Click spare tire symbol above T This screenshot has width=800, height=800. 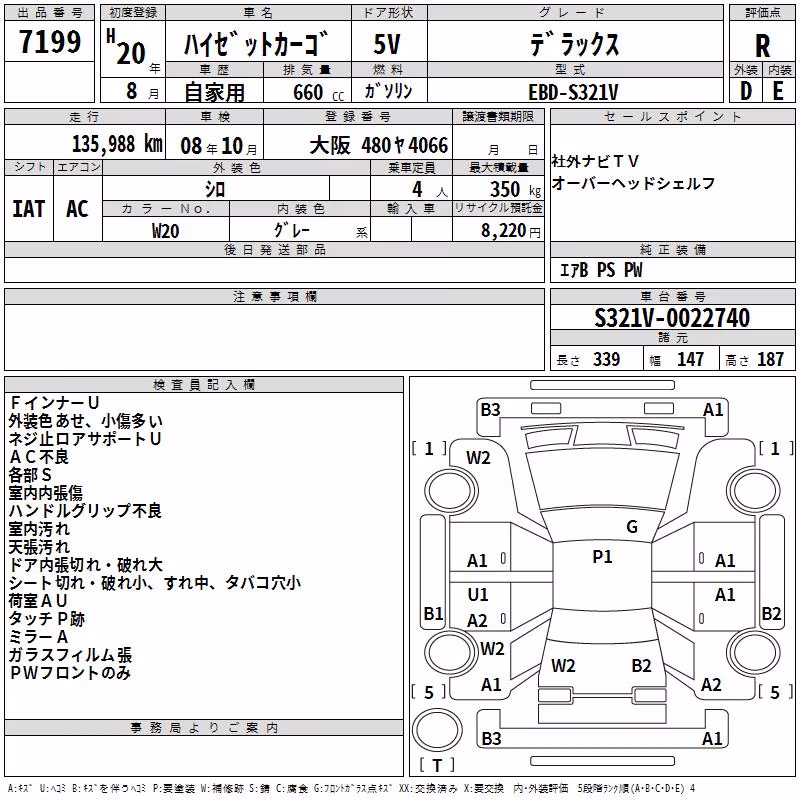pyautogui.click(x=437, y=729)
